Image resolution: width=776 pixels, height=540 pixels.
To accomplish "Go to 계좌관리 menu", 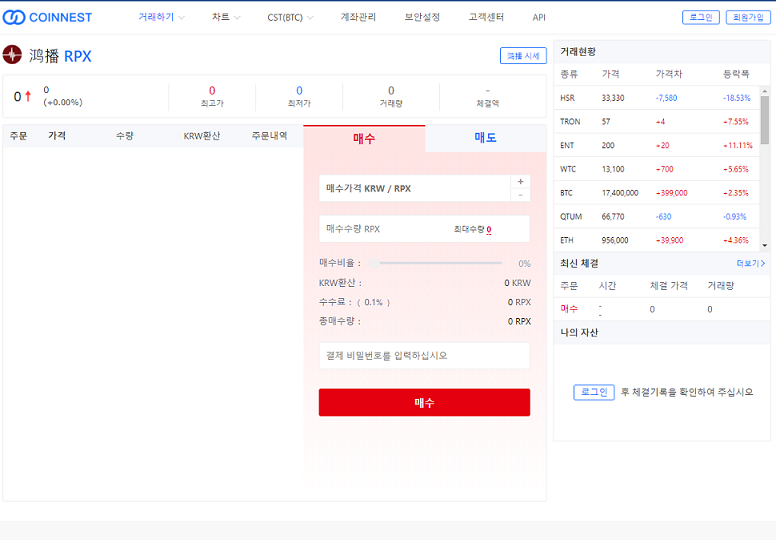I will click(x=358, y=17).
